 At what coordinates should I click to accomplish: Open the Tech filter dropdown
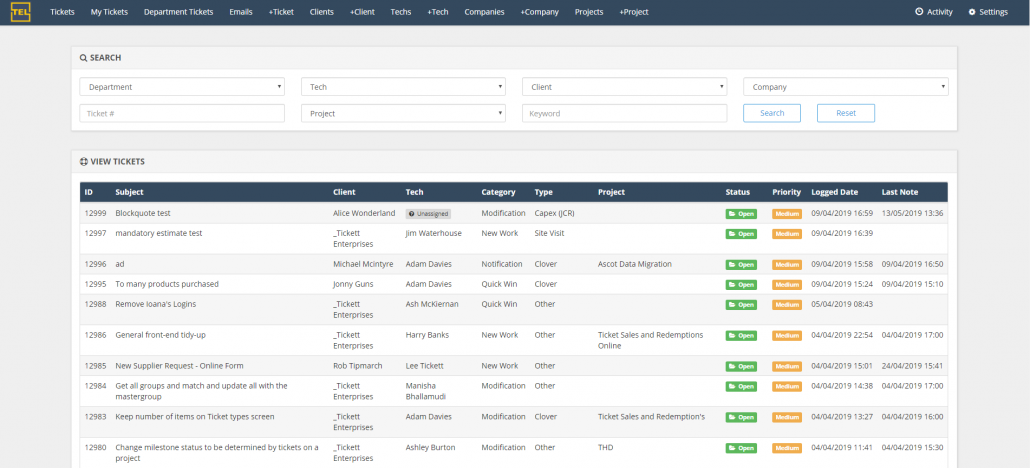403,87
